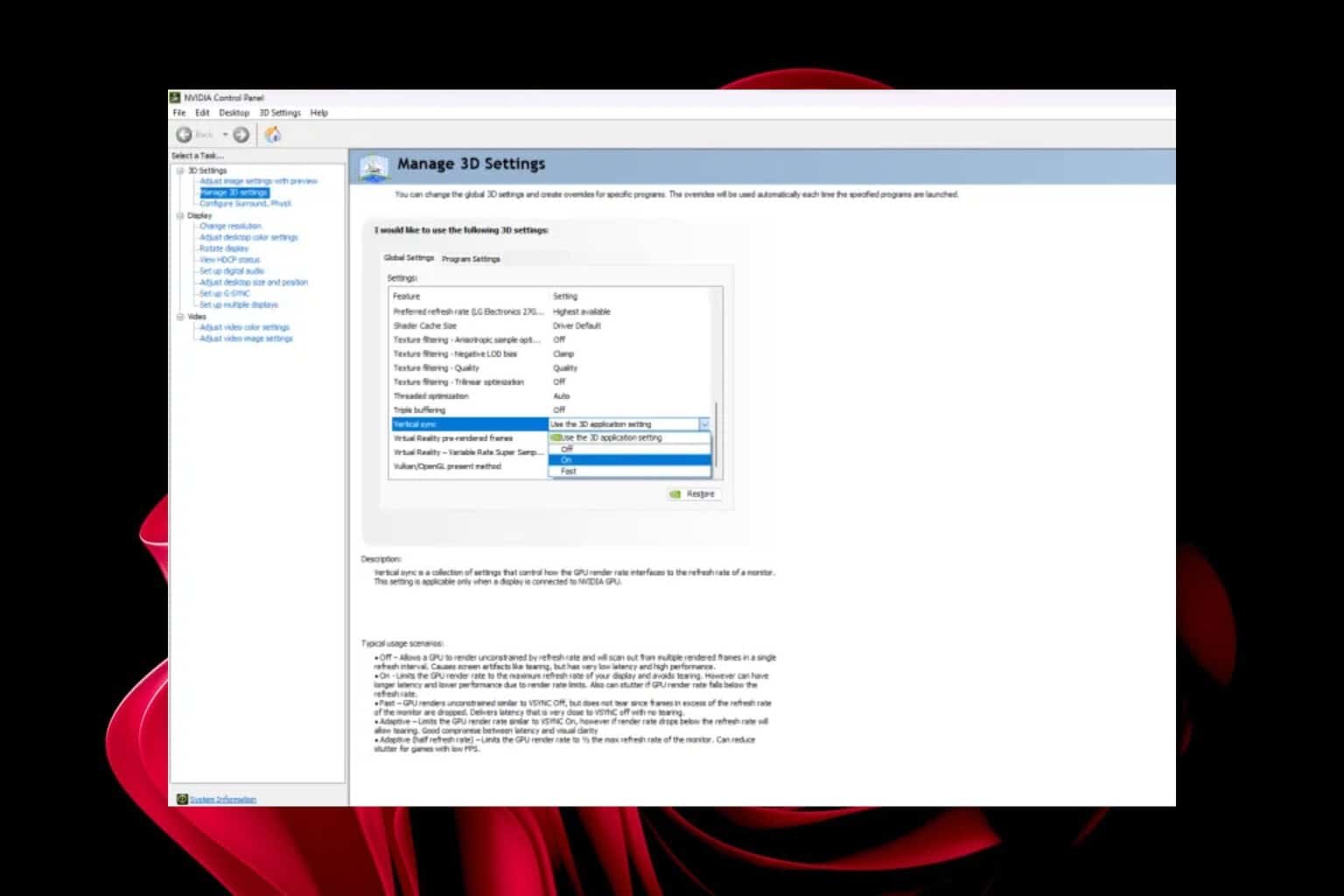Choose 'Use the 3D application setting' option
This screenshot has width=1344, height=896.
[x=629, y=437]
